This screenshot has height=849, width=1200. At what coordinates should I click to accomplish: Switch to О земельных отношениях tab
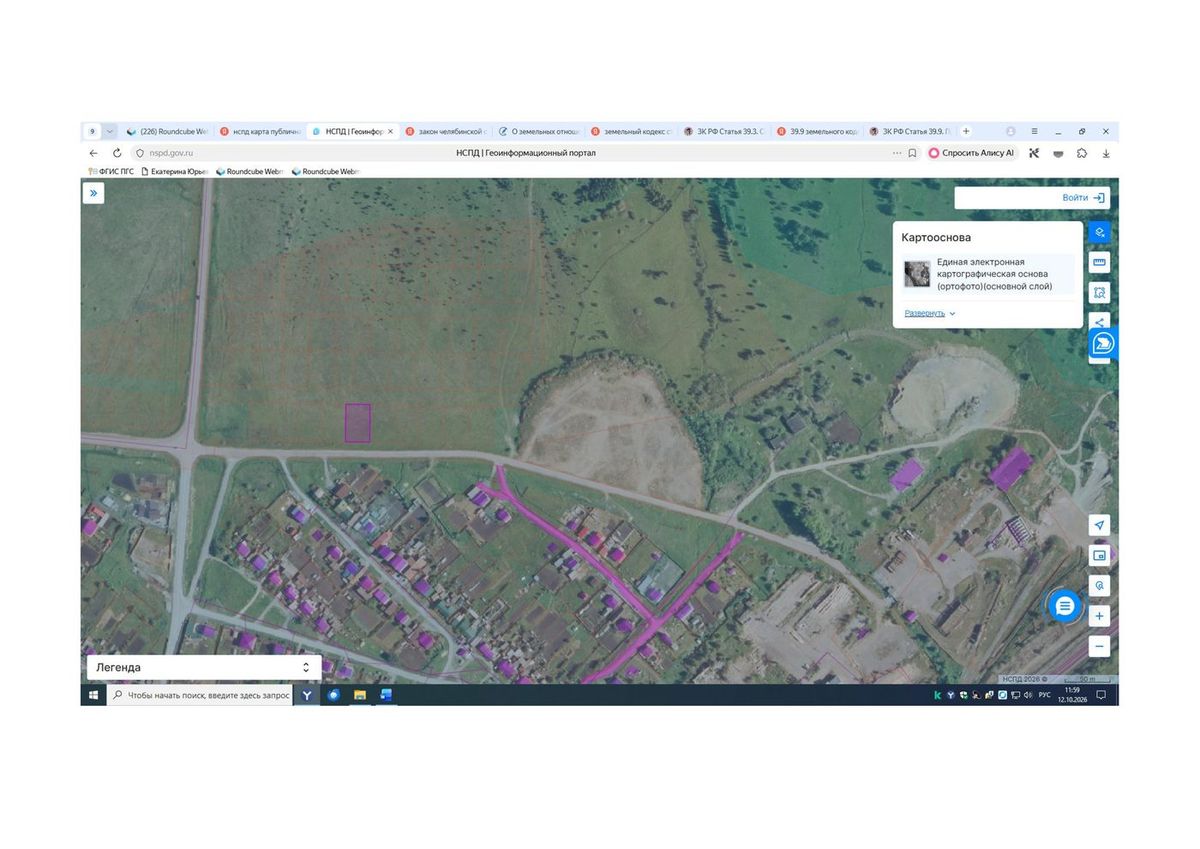[x=538, y=131]
